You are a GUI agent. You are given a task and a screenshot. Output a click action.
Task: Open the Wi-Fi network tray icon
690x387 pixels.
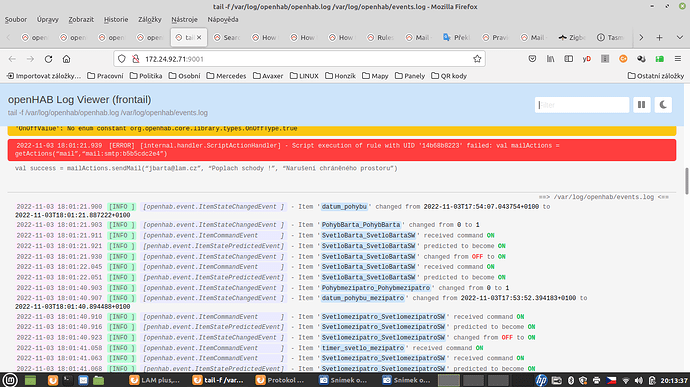coord(626,380)
